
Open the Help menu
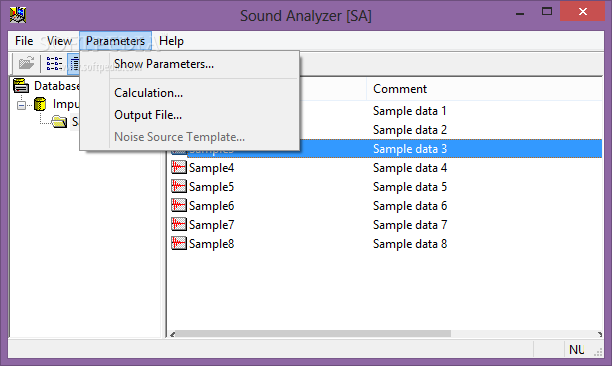(x=171, y=41)
